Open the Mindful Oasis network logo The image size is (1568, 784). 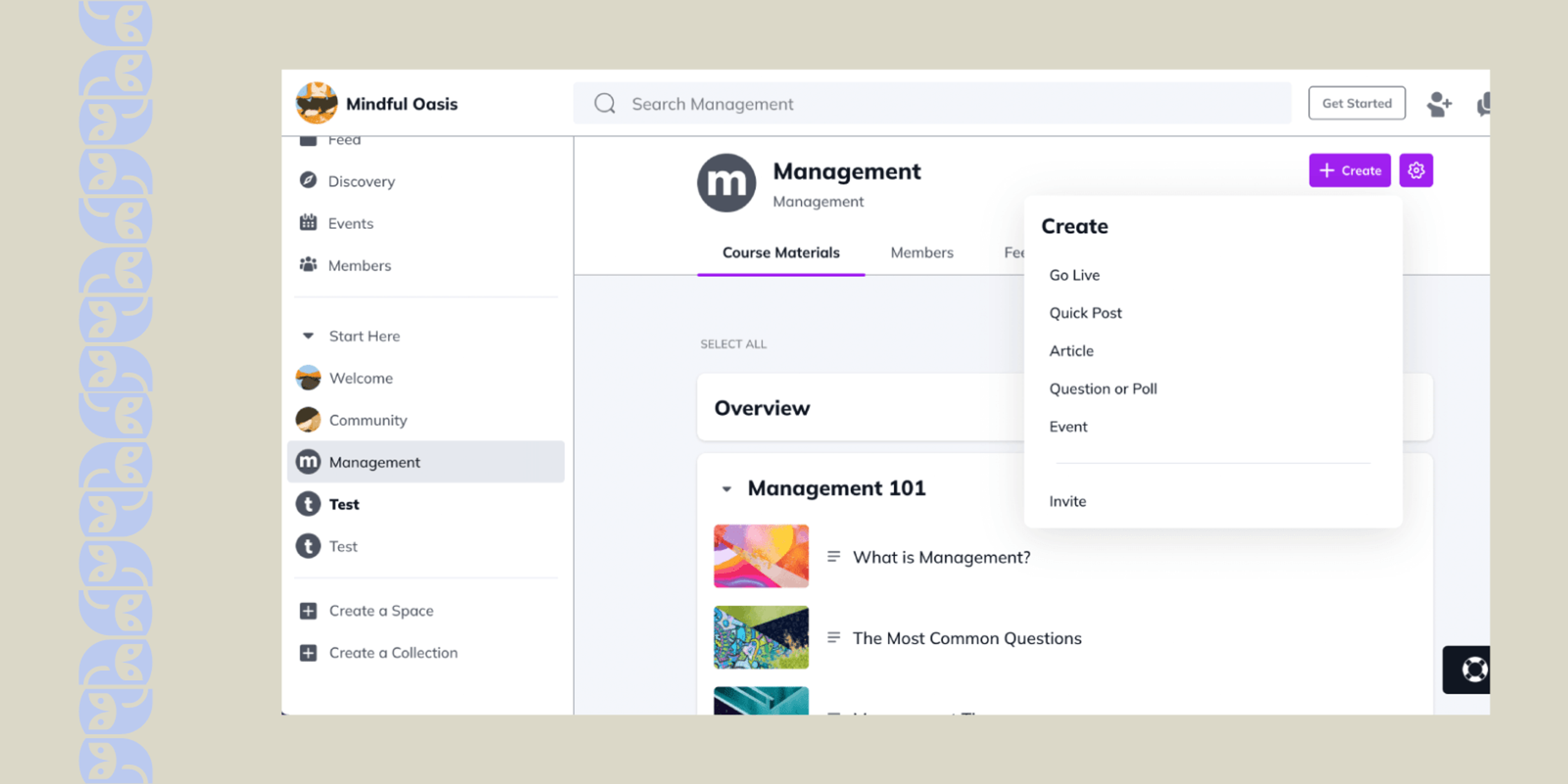click(x=316, y=103)
